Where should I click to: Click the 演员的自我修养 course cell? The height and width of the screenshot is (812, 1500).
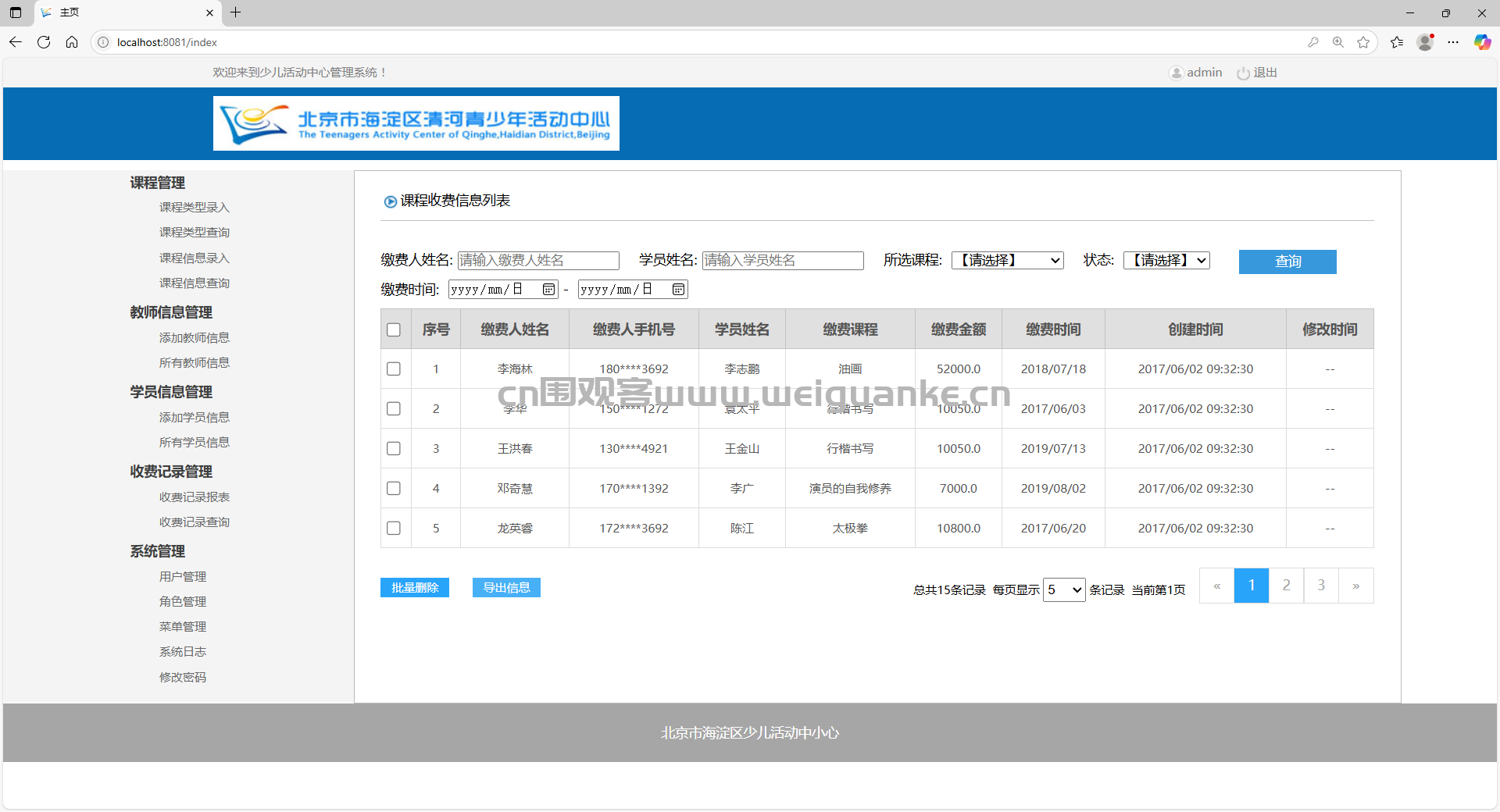(850, 488)
